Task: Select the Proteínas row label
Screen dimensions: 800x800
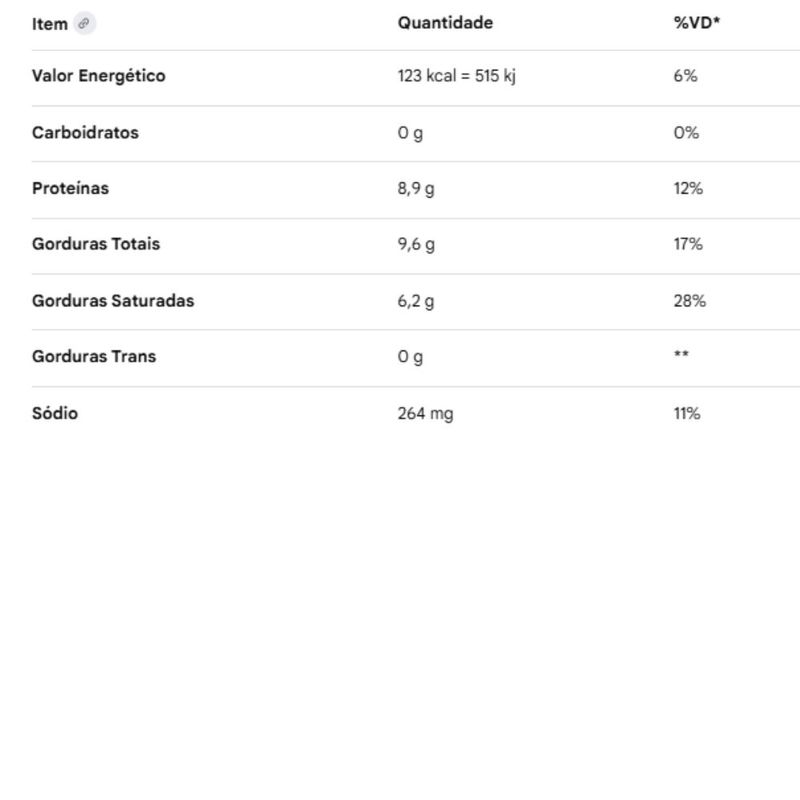Action: tap(70, 188)
